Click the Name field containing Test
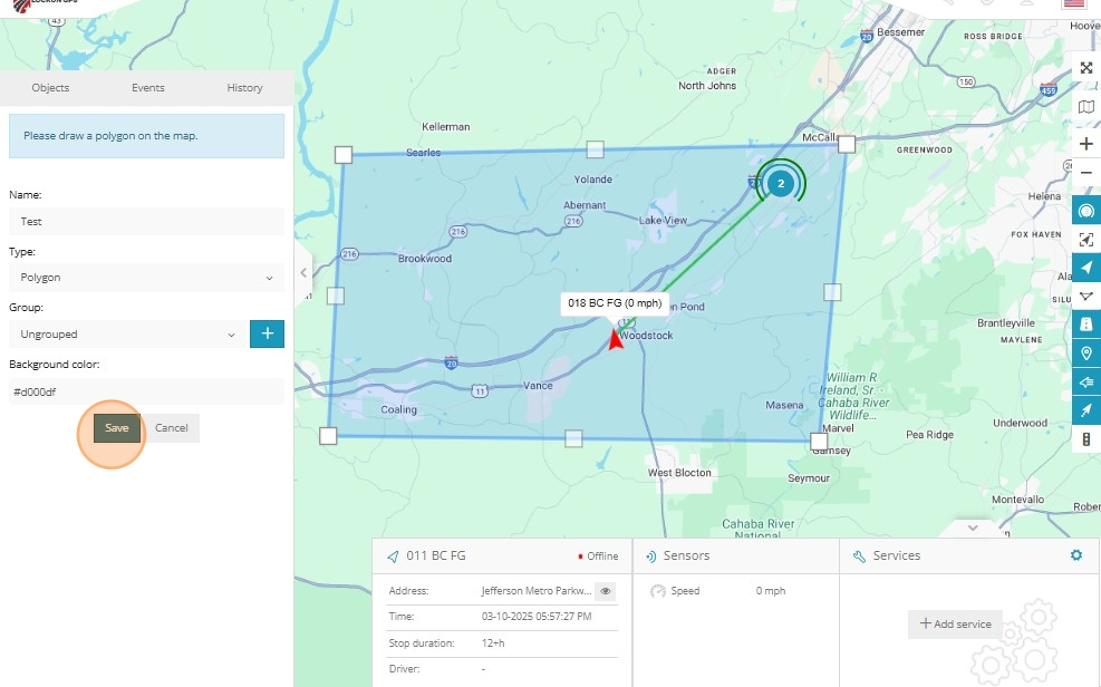Image resolution: width=1101 pixels, height=687 pixels. (147, 221)
